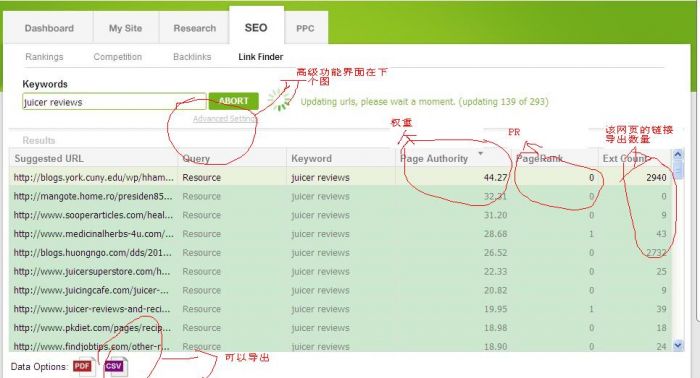
Task: Open the Dashboard tab
Action: pos(49,28)
